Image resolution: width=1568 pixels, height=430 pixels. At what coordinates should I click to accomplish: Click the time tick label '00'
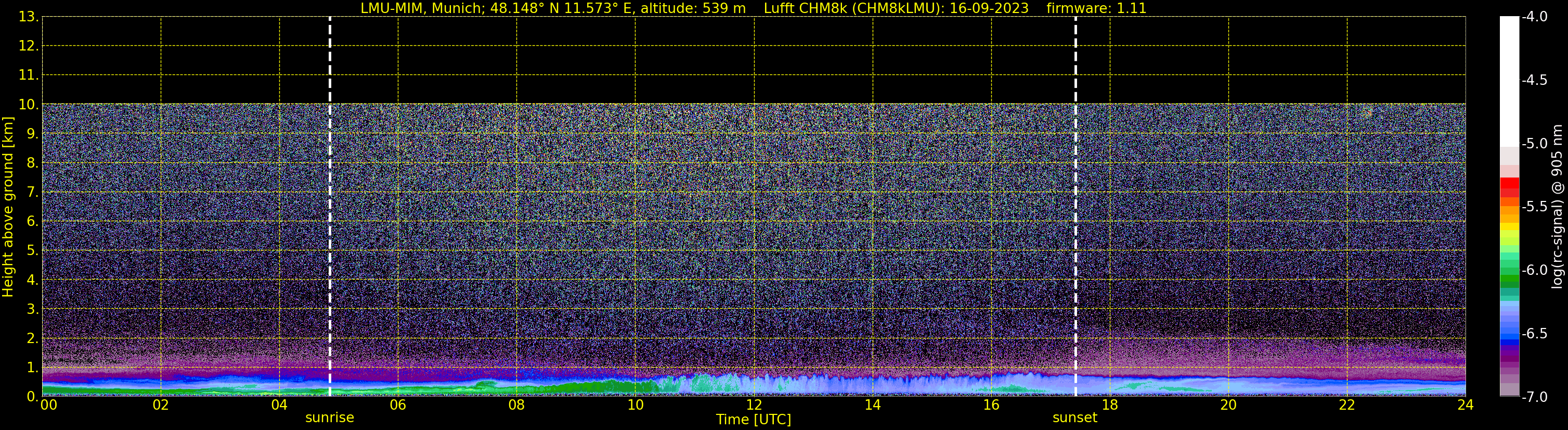pyautogui.click(x=49, y=405)
